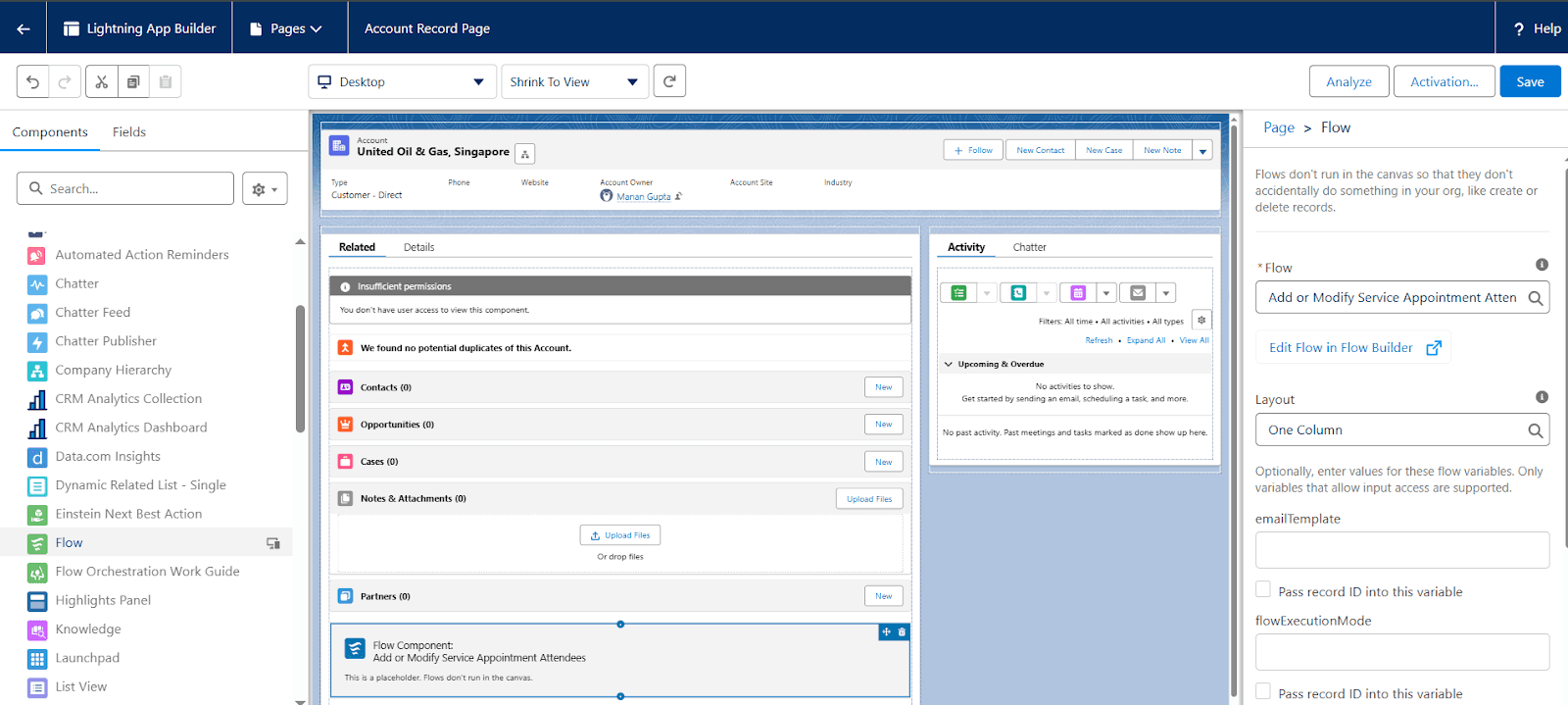Open account hierarchy icon beside account name
The image size is (1568, 705).
pos(525,154)
